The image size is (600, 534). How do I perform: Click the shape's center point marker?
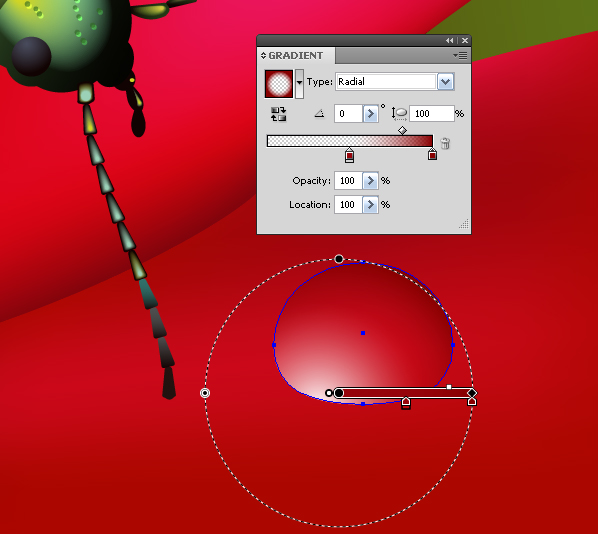click(x=363, y=333)
